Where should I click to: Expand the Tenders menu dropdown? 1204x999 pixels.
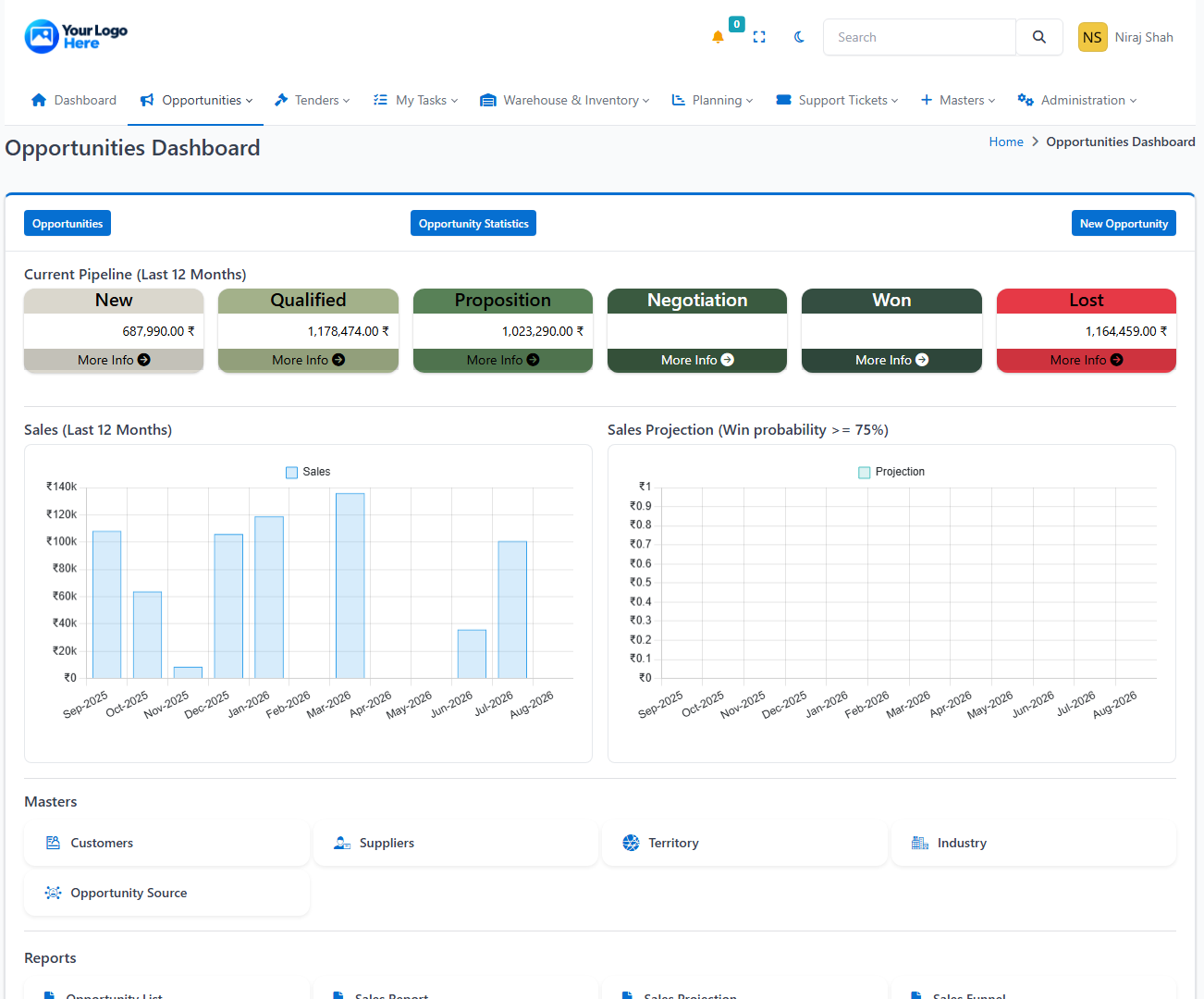pos(313,100)
